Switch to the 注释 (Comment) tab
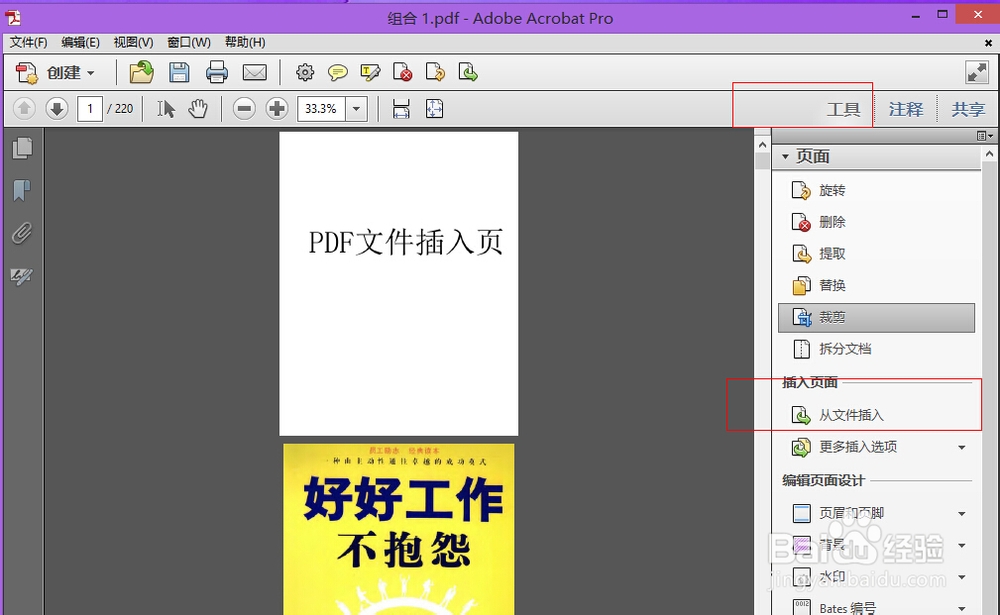Viewport: 1000px width, 615px height. pyautogui.click(x=905, y=108)
